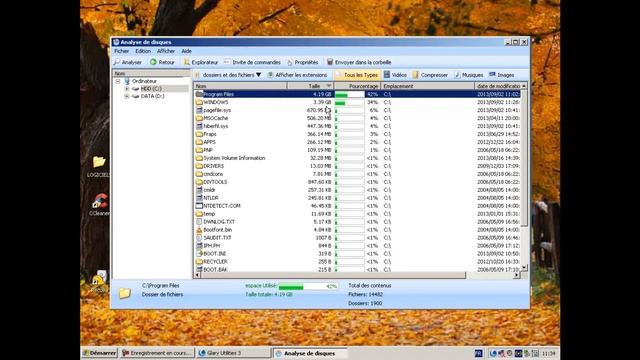Collapse the Ordinateur tree node
Screen dimensions: 640x360
click(x=118, y=81)
